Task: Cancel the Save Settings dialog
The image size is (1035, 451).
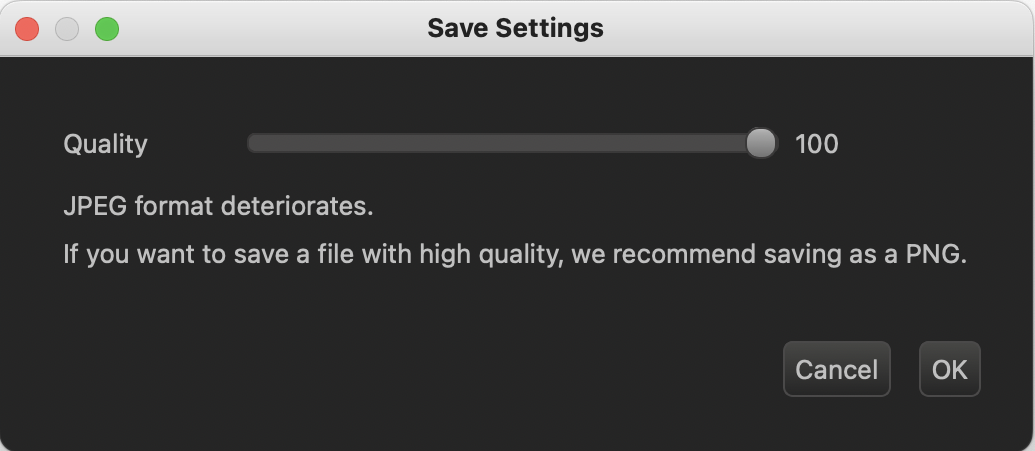Action: click(836, 369)
